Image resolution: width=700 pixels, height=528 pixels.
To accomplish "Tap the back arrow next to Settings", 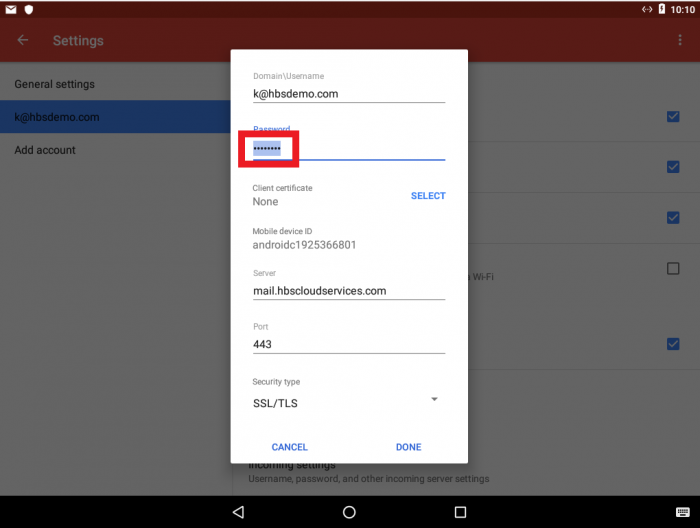I will pyautogui.click(x=22, y=40).
